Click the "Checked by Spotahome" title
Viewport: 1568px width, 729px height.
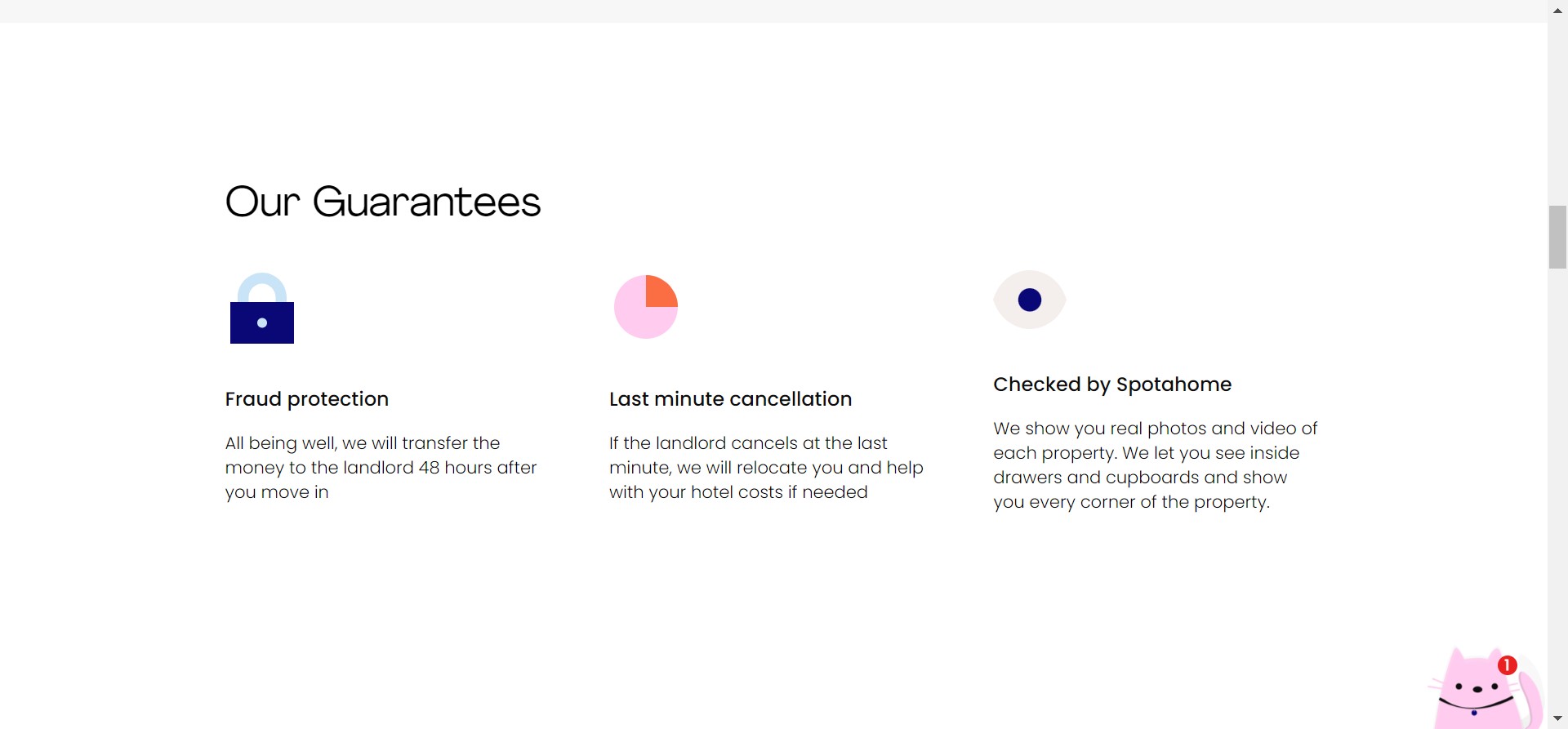pyautogui.click(x=1111, y=385)
